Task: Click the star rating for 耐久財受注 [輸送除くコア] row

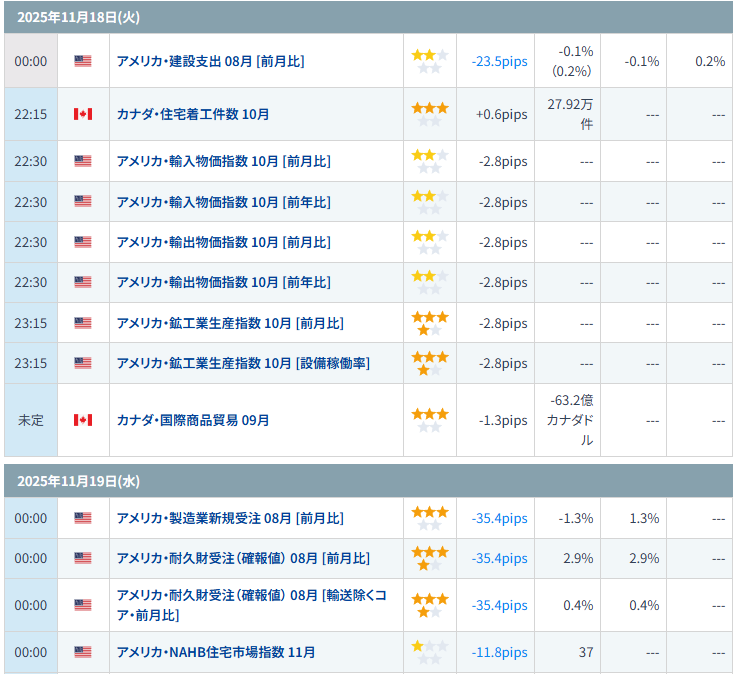Action: pyautogui.click(x=430, y=605)
